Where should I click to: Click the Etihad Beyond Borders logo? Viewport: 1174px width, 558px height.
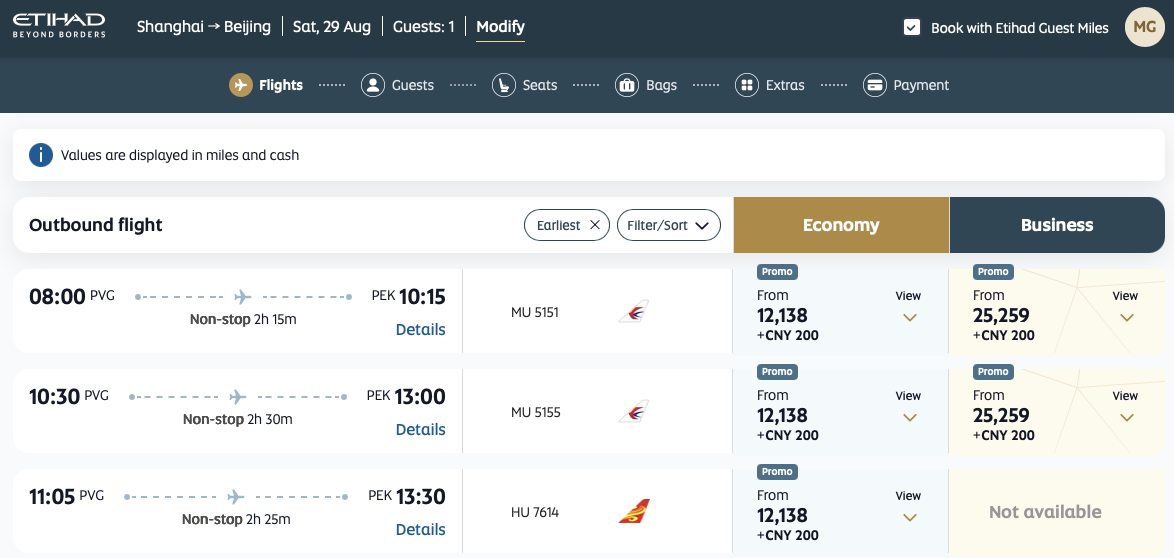tap(59, 25)
